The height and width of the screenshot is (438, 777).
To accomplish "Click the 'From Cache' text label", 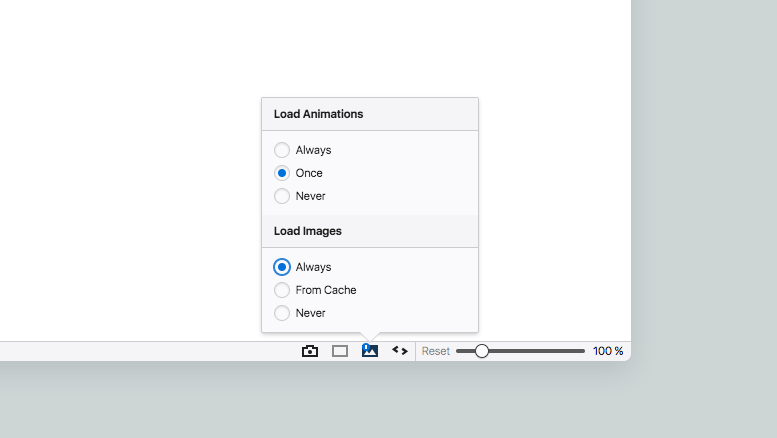I will tap(326, 290).
